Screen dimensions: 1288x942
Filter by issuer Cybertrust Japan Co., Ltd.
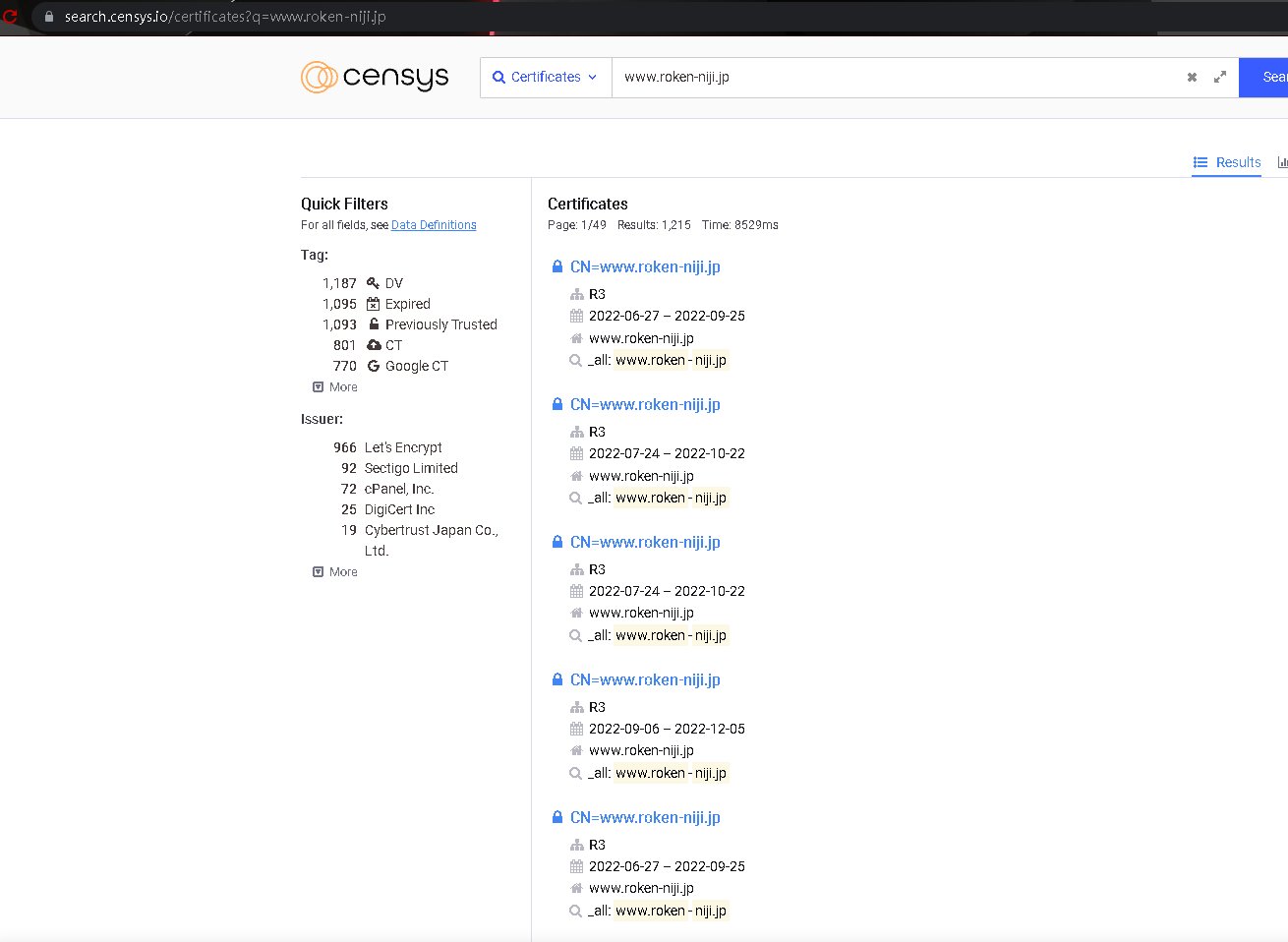point(432,540)
